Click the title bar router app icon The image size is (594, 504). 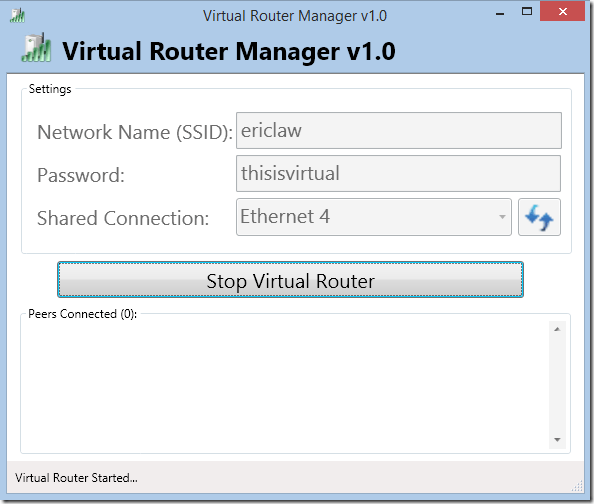coord(17,16)
